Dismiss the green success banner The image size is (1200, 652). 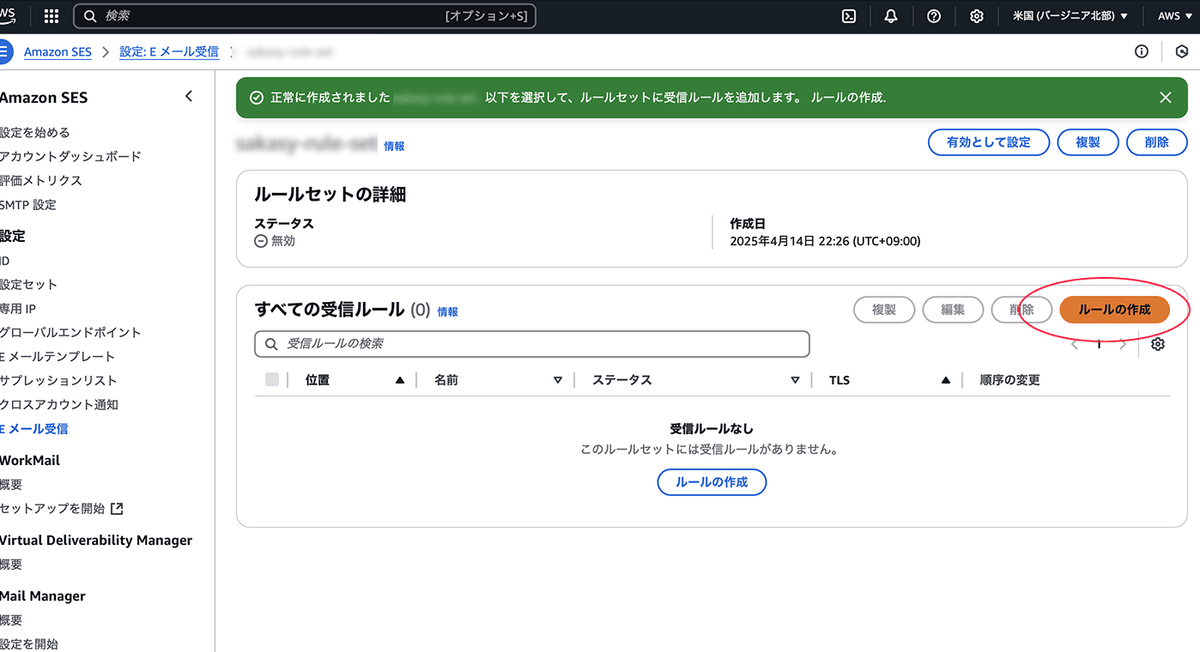[x=1165, y=97]
